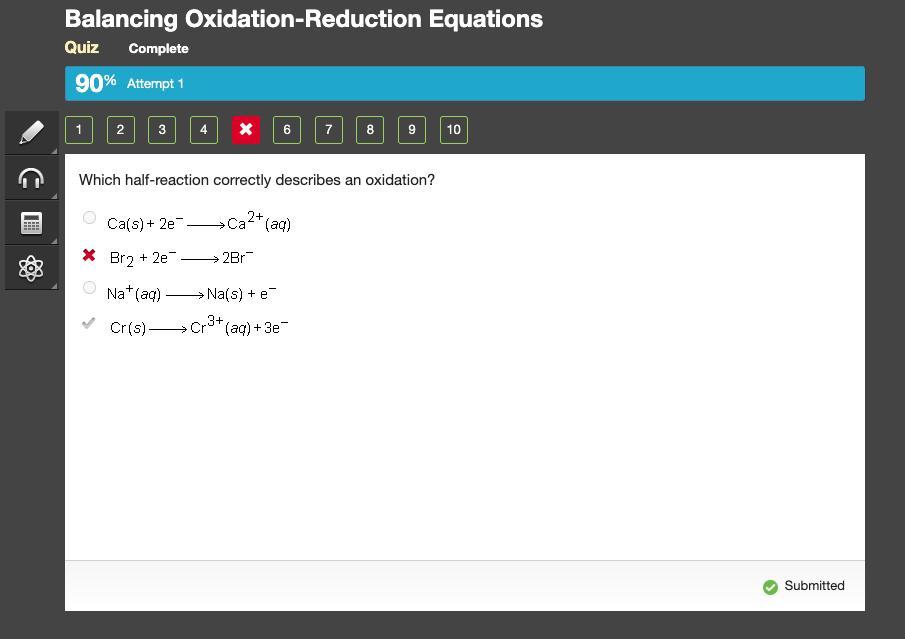
Task: Select the pencil highlighter tool
Action: (31, 132)
